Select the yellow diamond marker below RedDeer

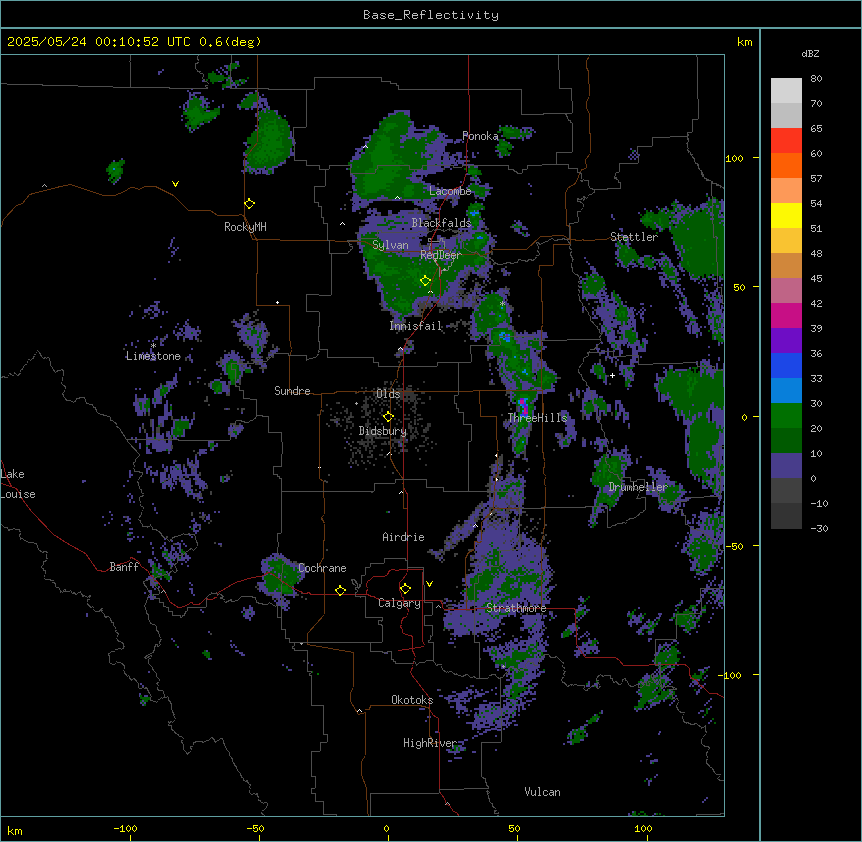[425, 281]
